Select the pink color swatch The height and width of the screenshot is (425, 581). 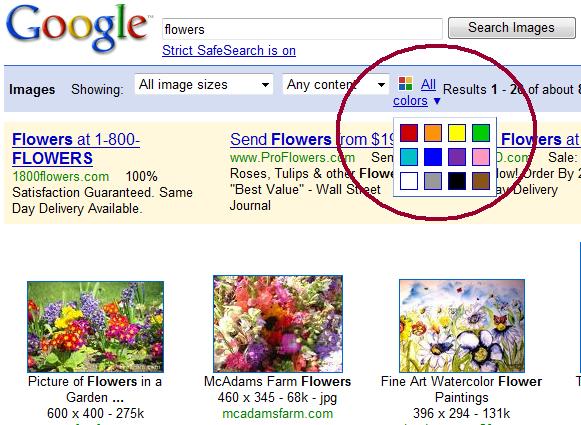(481, 157)
